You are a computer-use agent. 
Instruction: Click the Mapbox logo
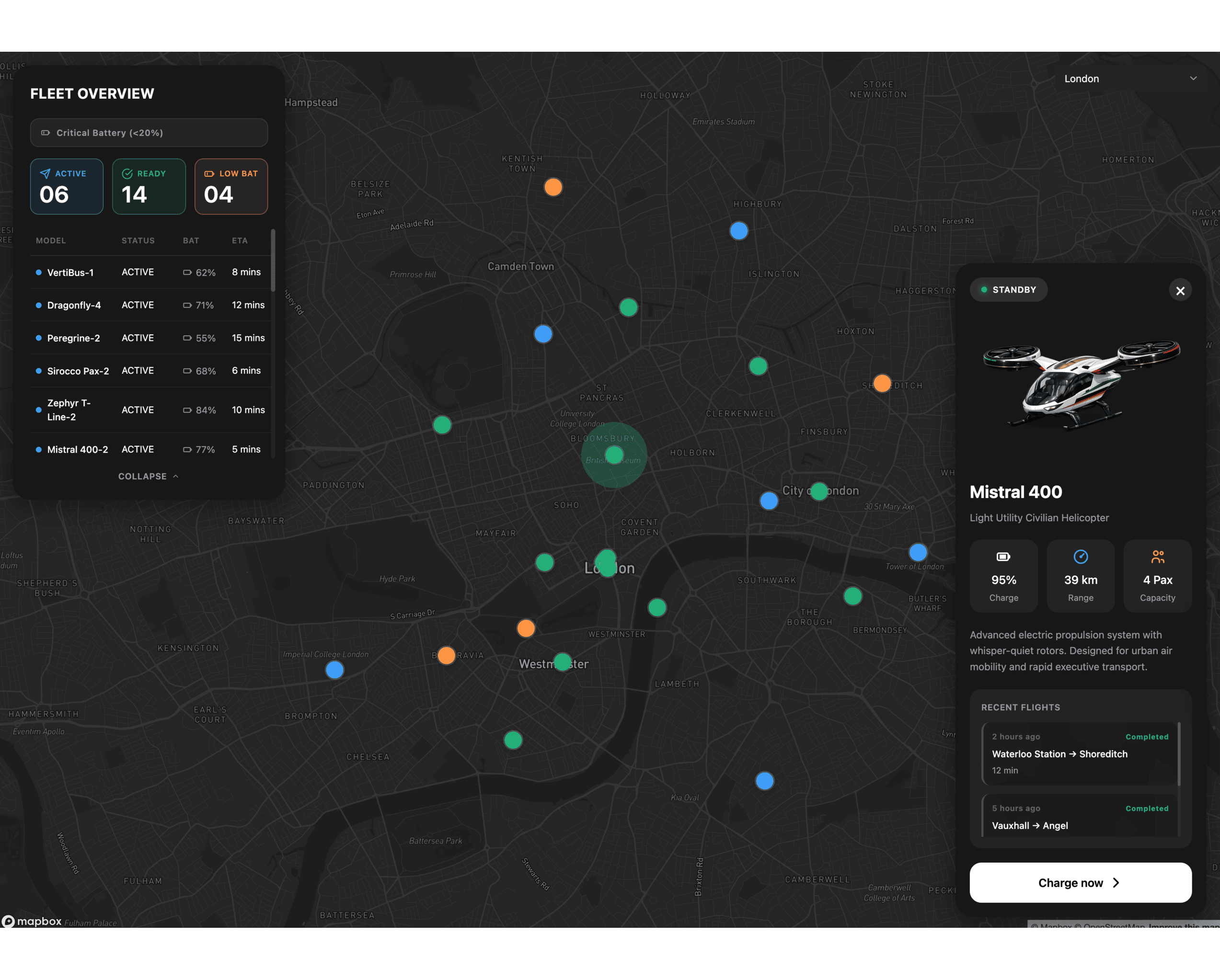coord(32,921)
